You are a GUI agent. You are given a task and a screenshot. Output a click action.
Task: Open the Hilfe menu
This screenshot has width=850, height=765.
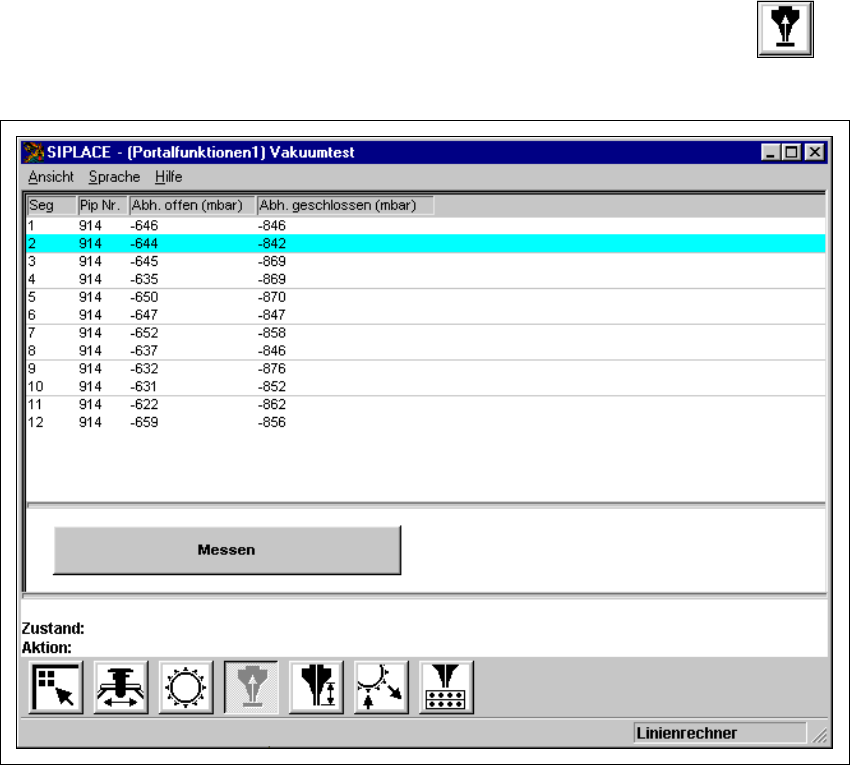[168, 177]
